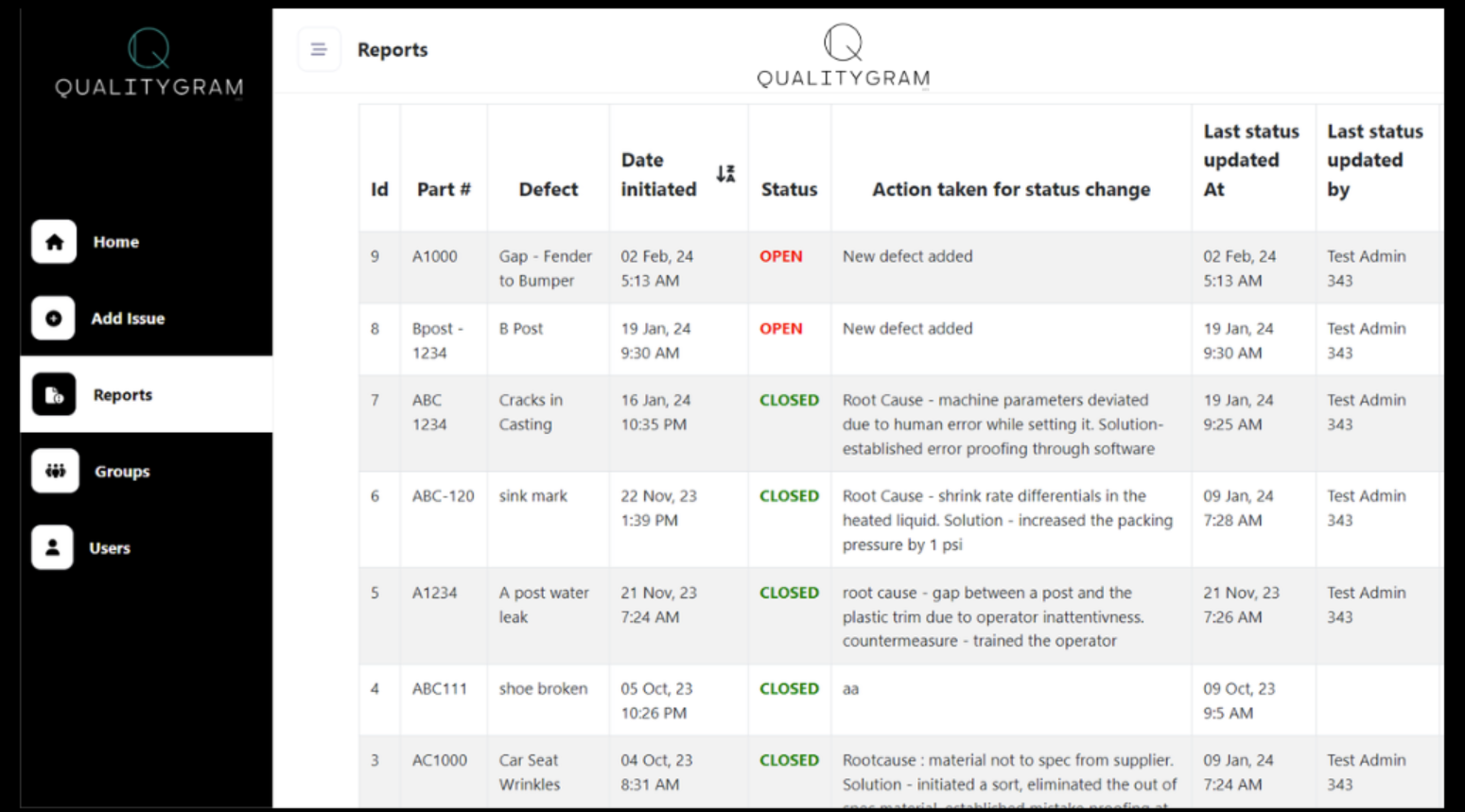Select the Reports document icon
Image resolution: width=1465 pixels, height=812 pixels.
point(53,395)
